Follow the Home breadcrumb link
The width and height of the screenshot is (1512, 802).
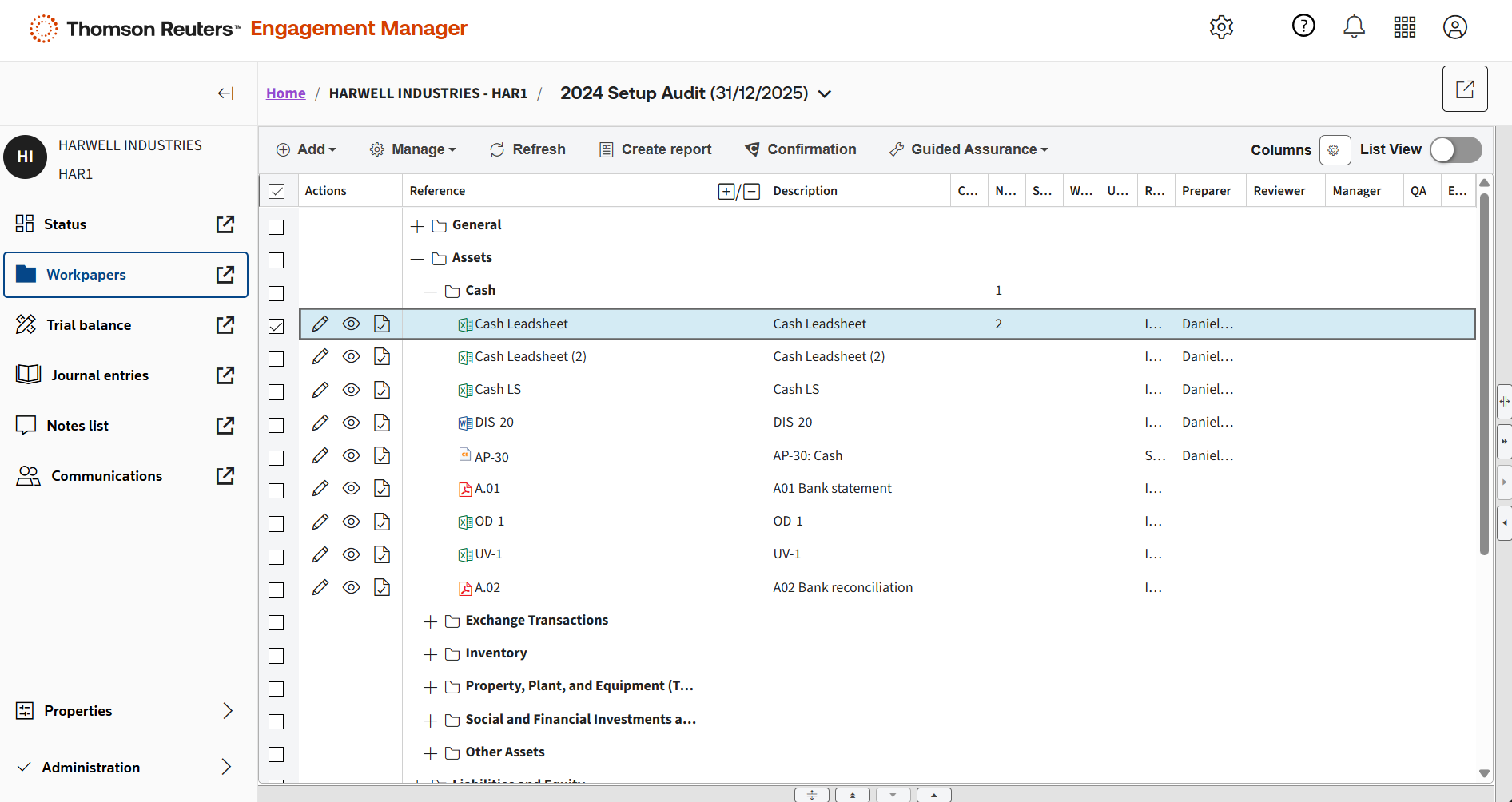tap(285, 93)
